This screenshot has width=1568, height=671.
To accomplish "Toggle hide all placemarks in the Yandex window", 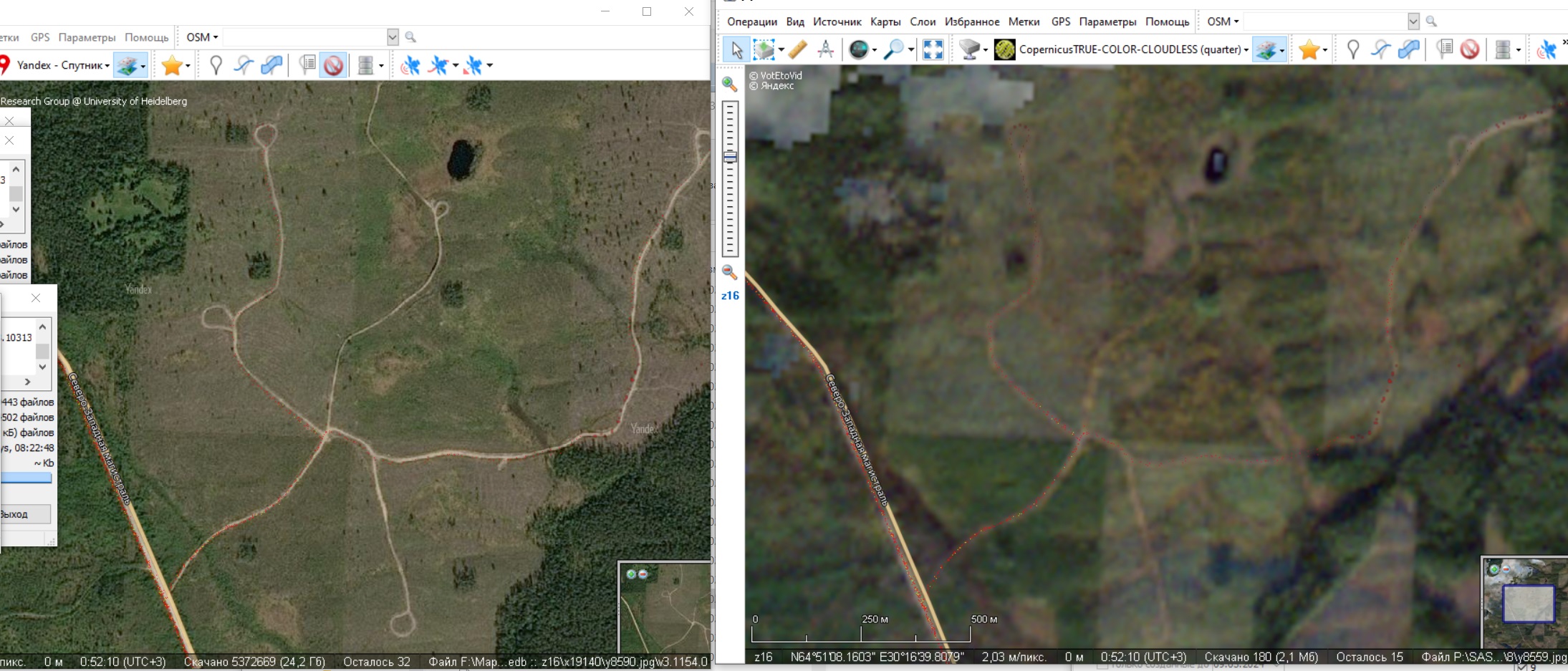I will [333, 65].
